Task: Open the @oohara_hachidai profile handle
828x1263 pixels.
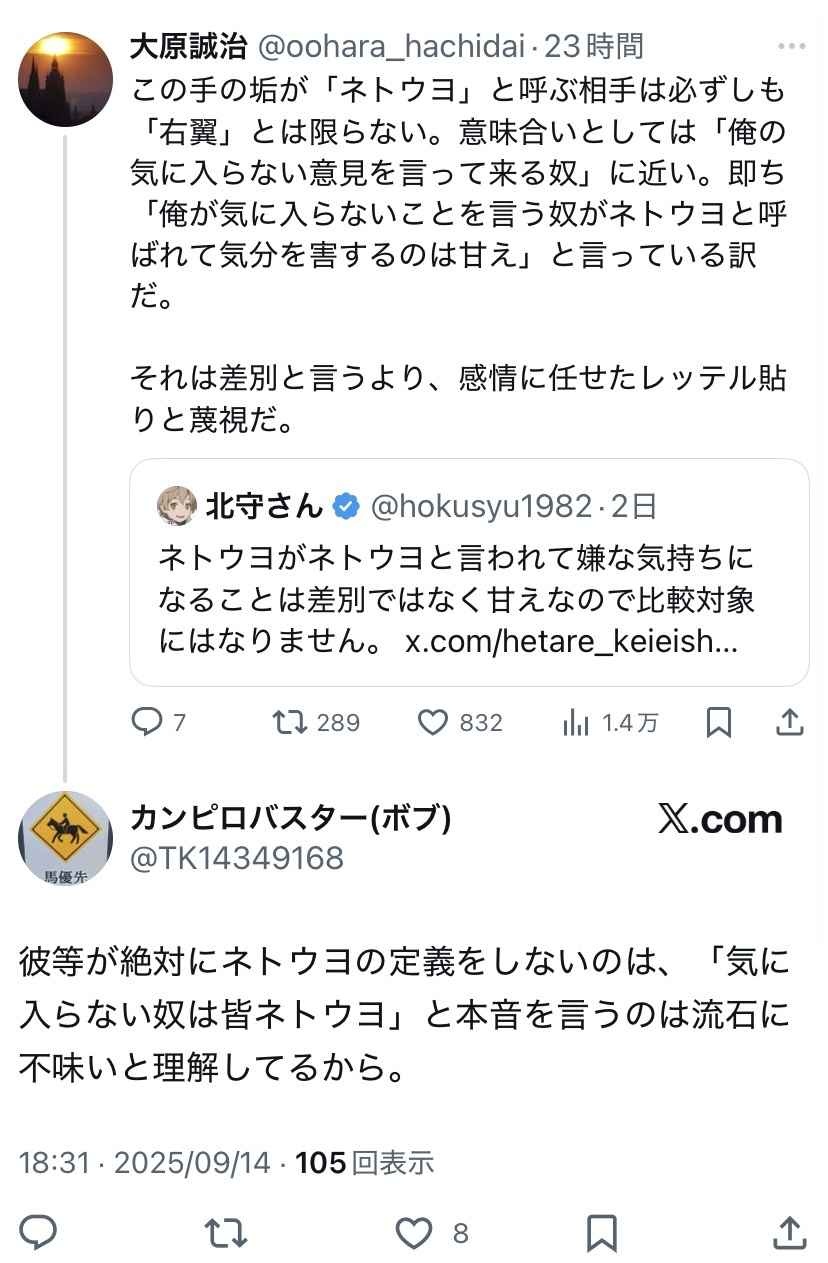Action: click(x=392, y=46)
